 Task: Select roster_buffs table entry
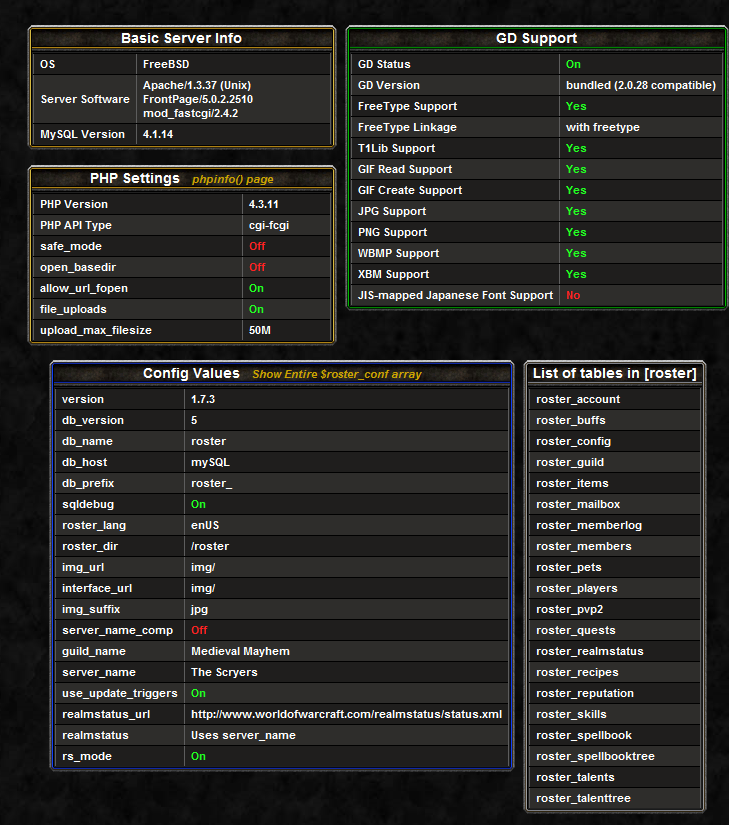[x=571, y=420]
